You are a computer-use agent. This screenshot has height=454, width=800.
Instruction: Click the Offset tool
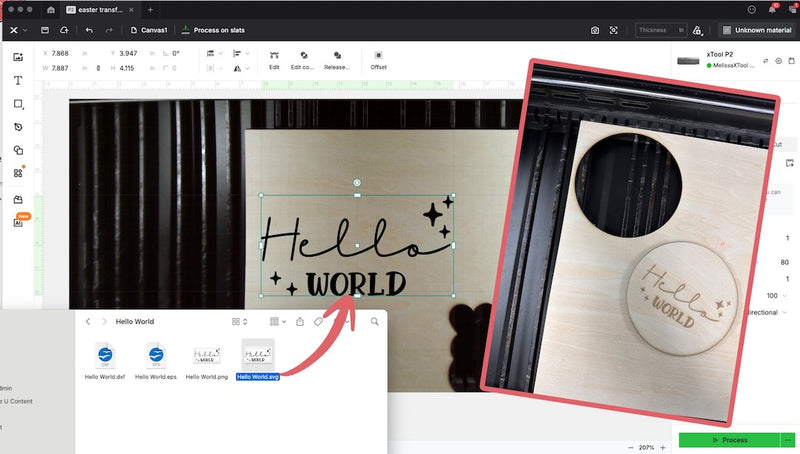tap(379, 60)
